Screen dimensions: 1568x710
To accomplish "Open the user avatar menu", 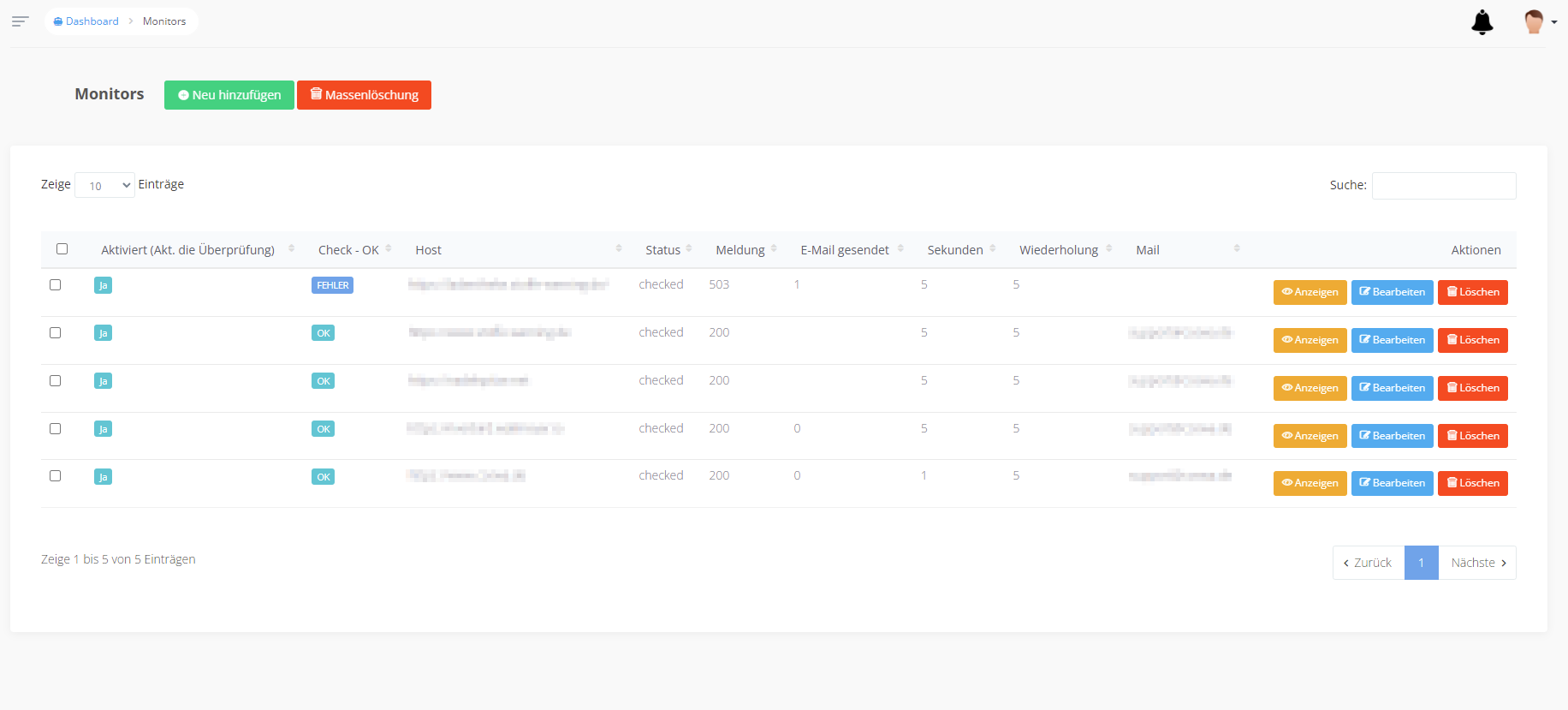I will click(1534, 22).
